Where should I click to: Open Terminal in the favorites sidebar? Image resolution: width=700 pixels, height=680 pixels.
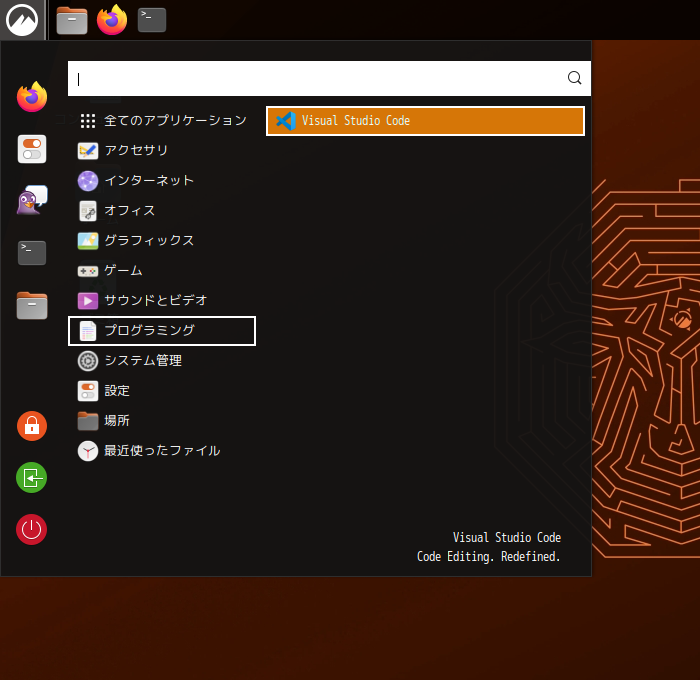click(32, 253)
